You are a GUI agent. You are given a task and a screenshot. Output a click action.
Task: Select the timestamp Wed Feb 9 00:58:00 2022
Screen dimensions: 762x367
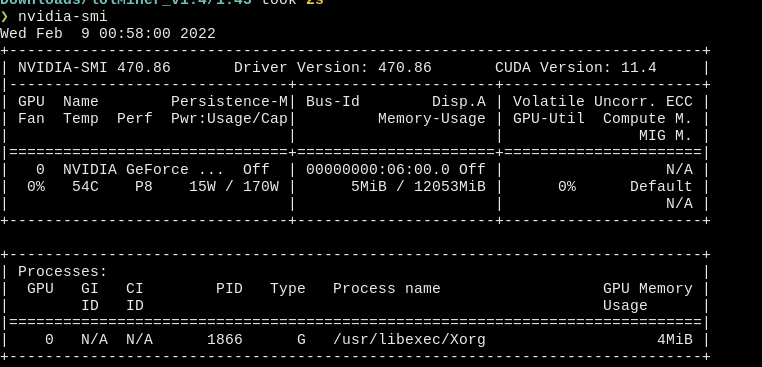108,34
